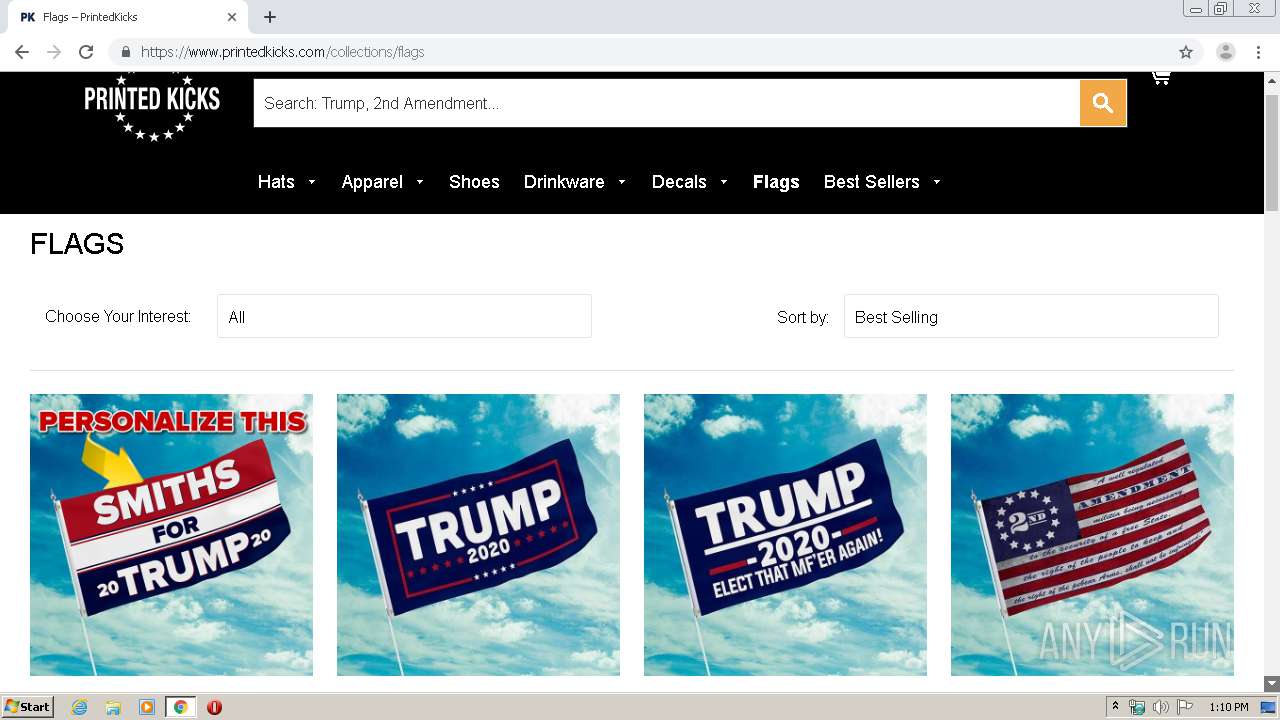The height and width of the screenshot is (720, 1280).
Task: Click in the search field
Action: [666, 103]
